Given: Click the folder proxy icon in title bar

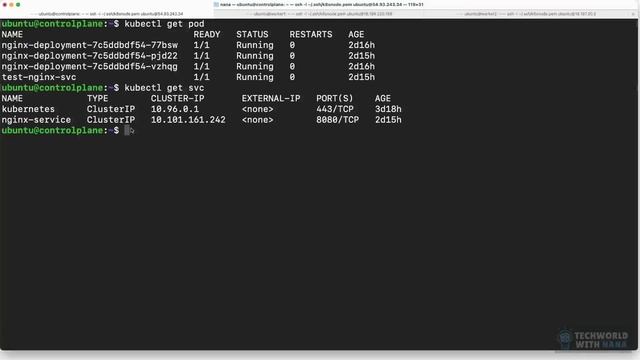Looking at the screenshot, I should 216,4.
